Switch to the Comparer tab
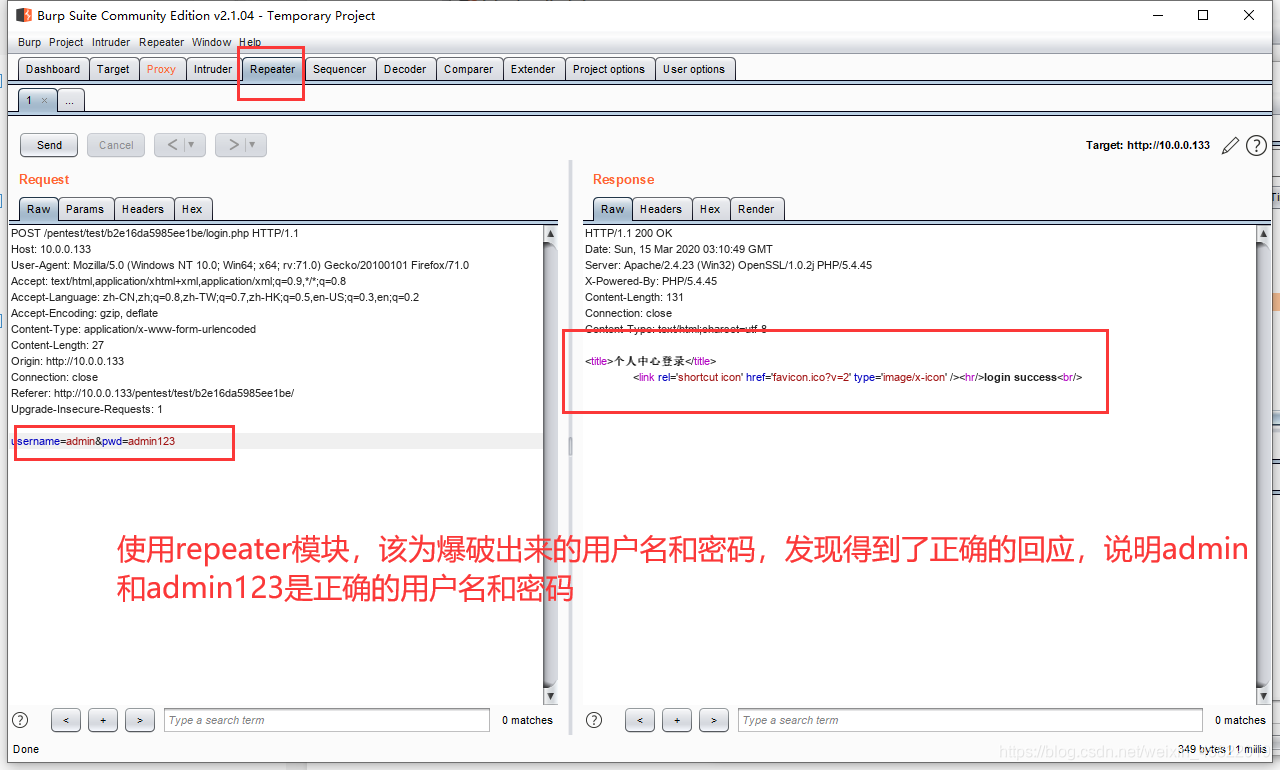This screenshot has height=770, width=1280. pyautogui.click(x=468, y=69)
